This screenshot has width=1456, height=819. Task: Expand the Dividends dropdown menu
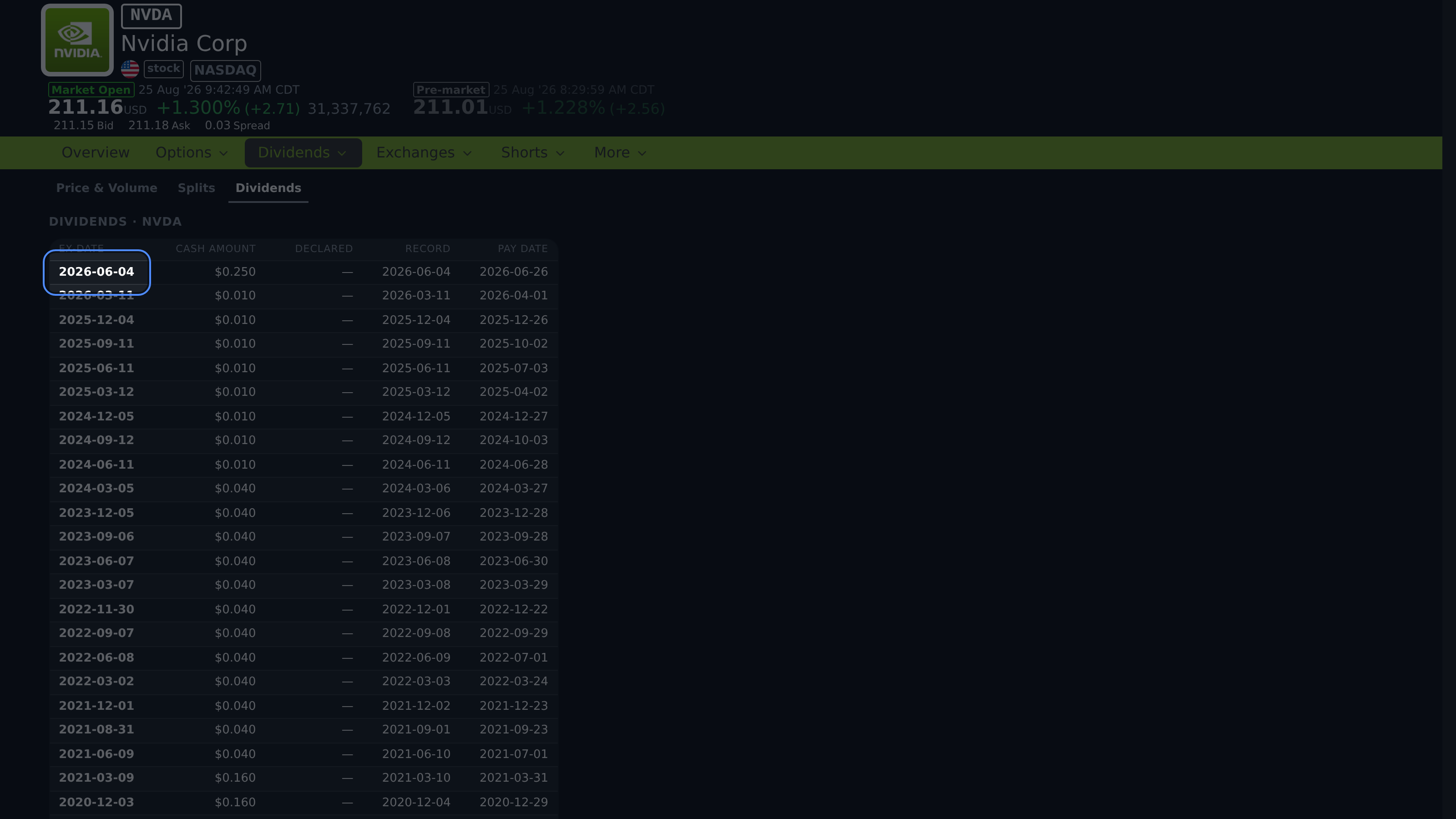(x=303, y=152)
